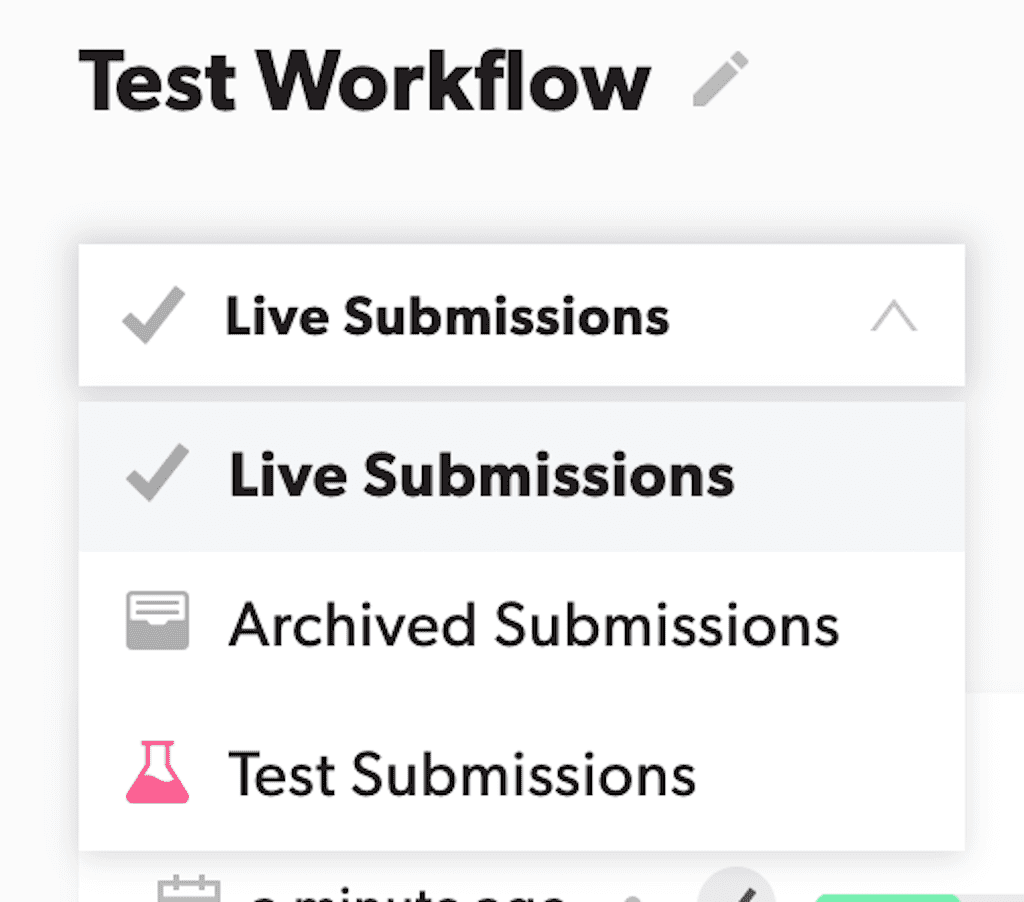Open the Live Submissions dropdown header label
The image size is (1024, 902).
(447, 317)
